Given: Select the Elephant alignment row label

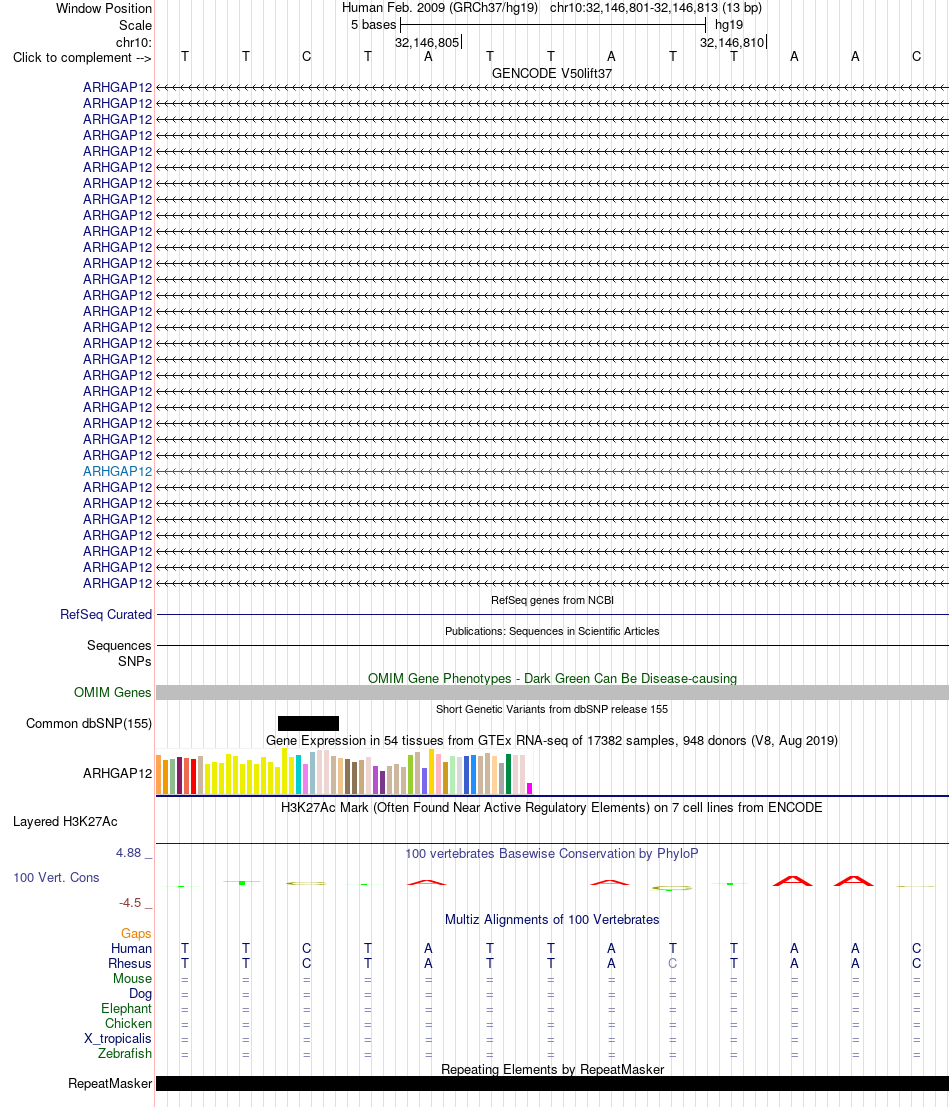Looking at the screenshot, I should click(x=126, y=1009).
